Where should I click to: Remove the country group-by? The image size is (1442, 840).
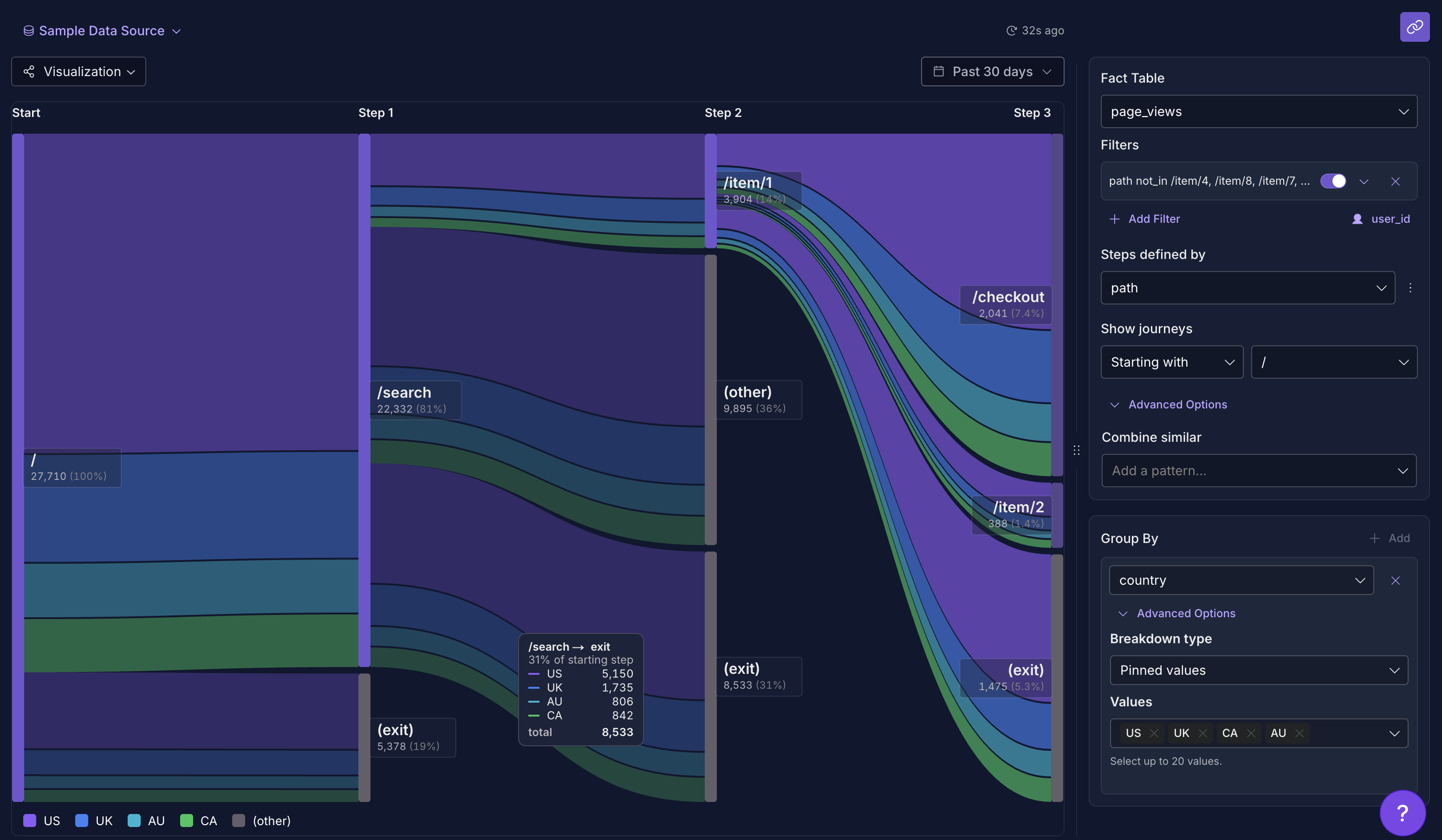coord(1395,581)
